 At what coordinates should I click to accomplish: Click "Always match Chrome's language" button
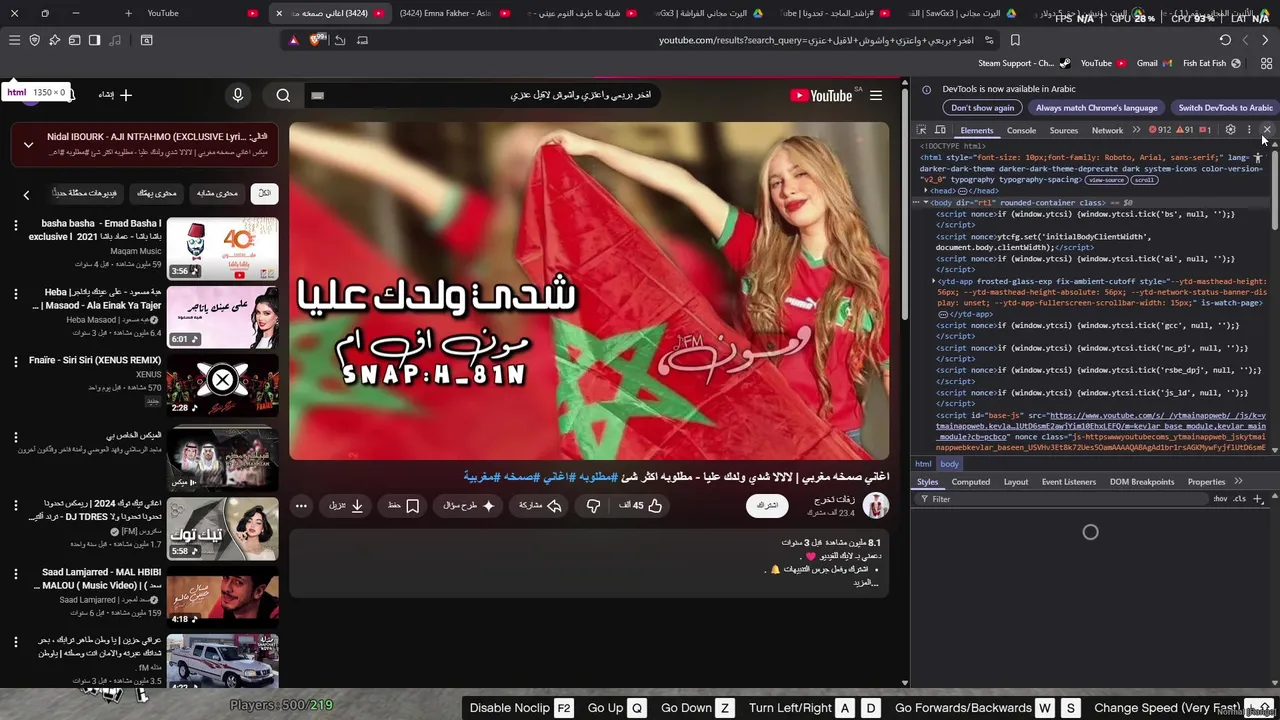click(x=1096, y=108)
